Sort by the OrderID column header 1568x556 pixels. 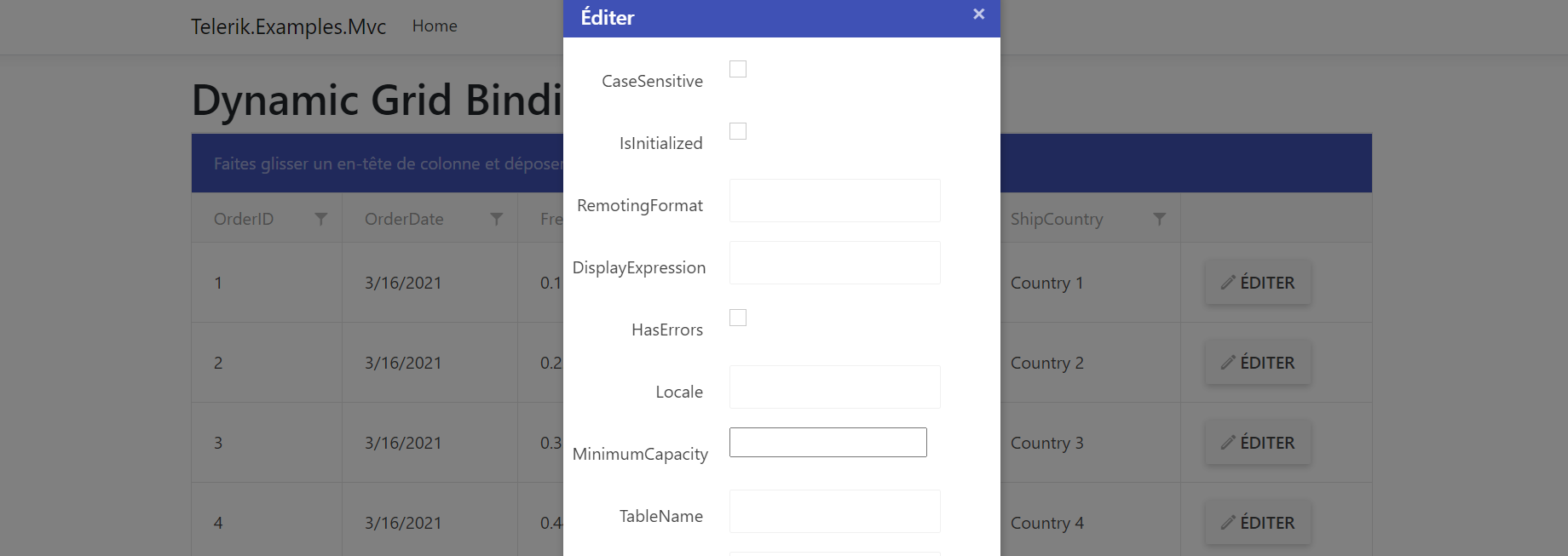click(x=244, y=219)
